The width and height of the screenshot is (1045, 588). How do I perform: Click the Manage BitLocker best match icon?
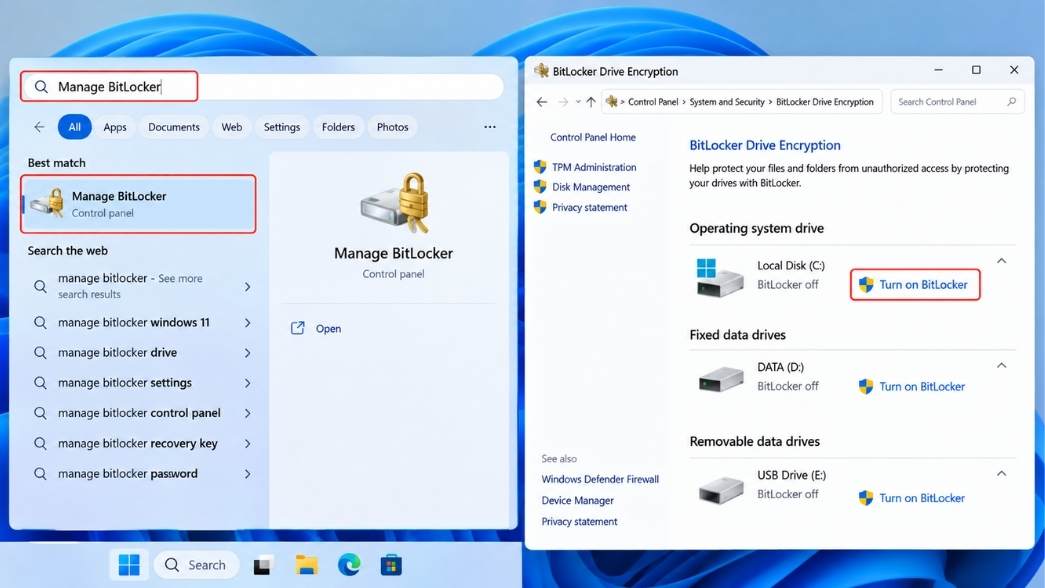[48, 203]
